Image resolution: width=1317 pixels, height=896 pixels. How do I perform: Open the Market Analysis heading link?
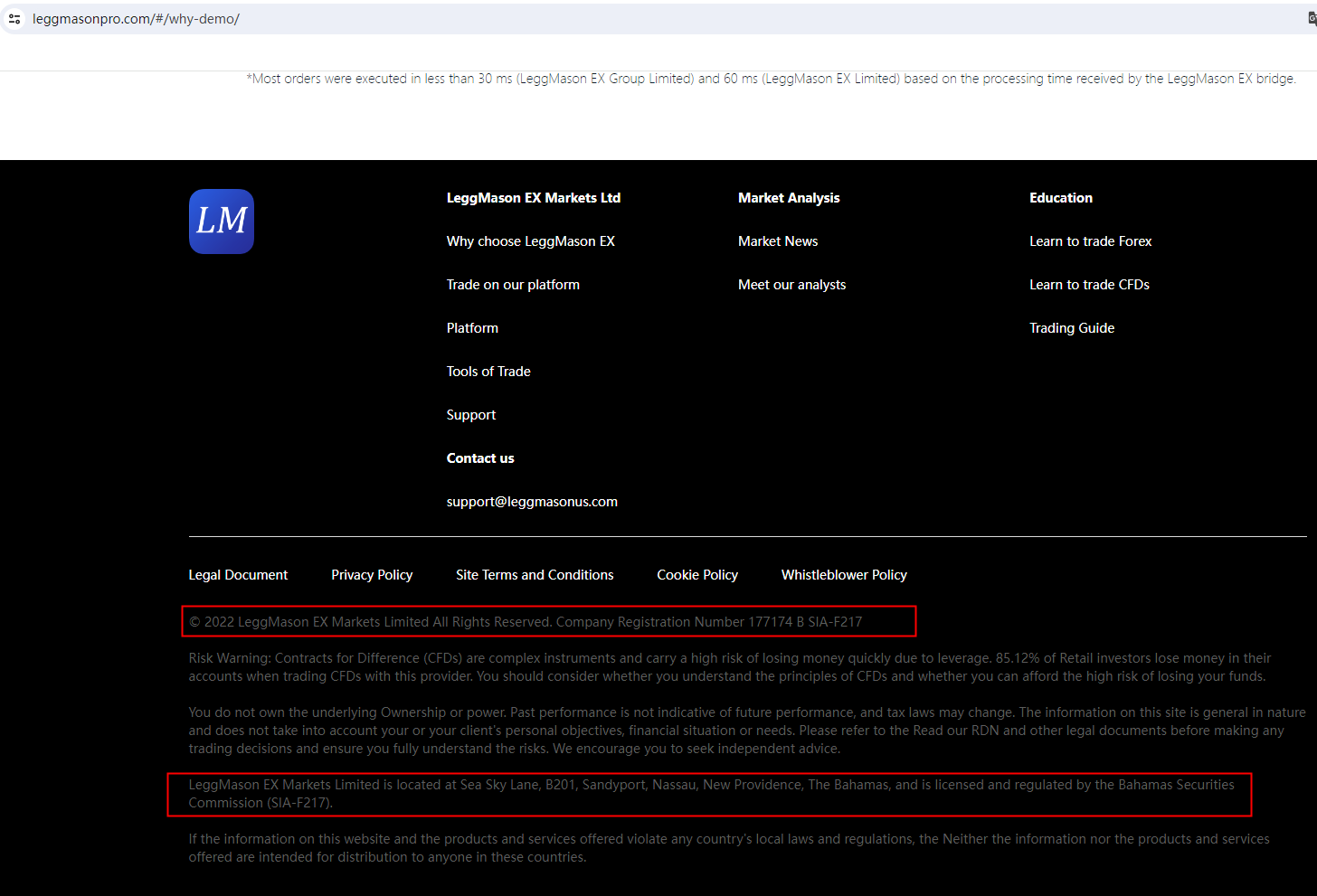[x=789, y=198]
